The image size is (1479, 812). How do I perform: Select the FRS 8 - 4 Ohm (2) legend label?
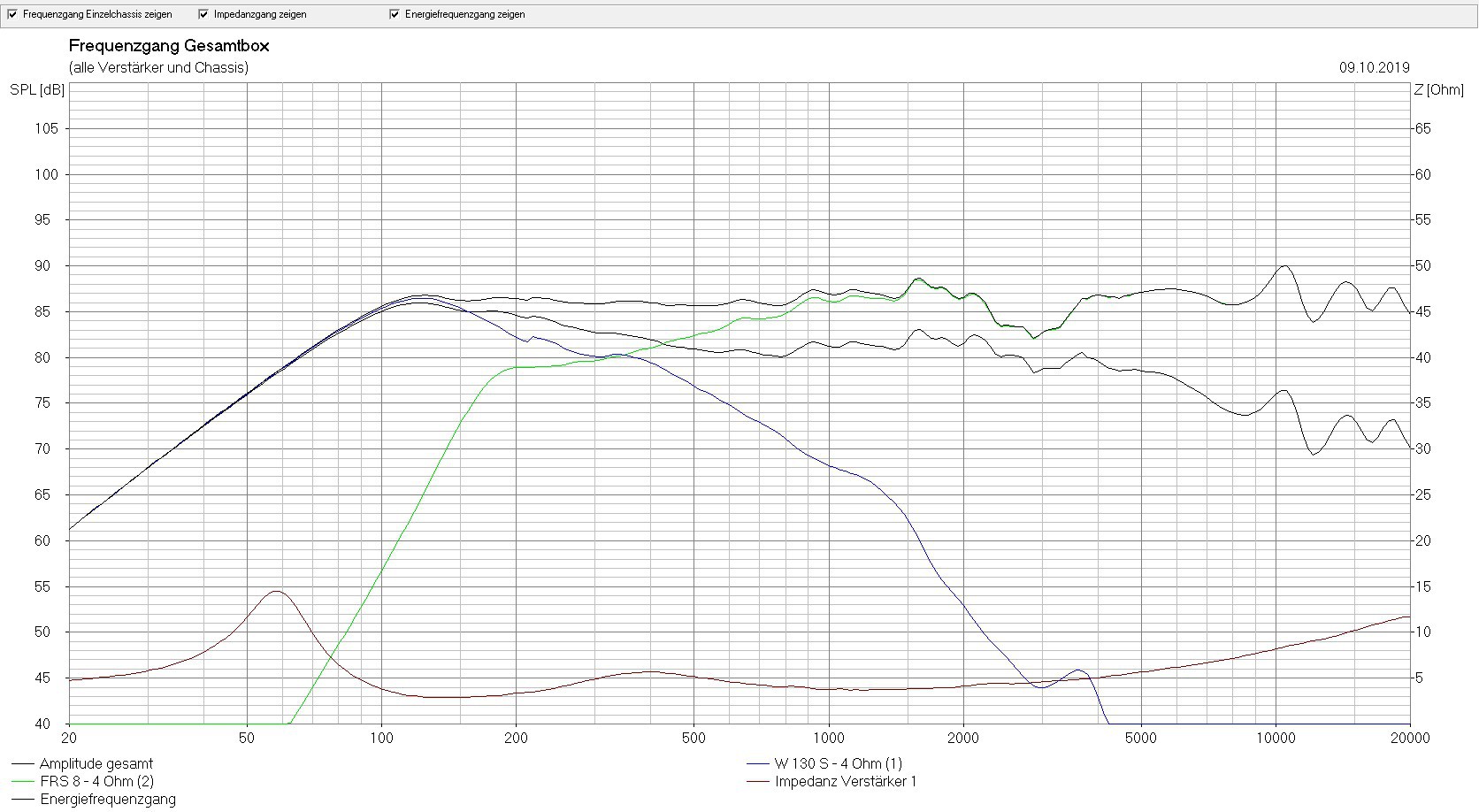(x=96, y=782)
